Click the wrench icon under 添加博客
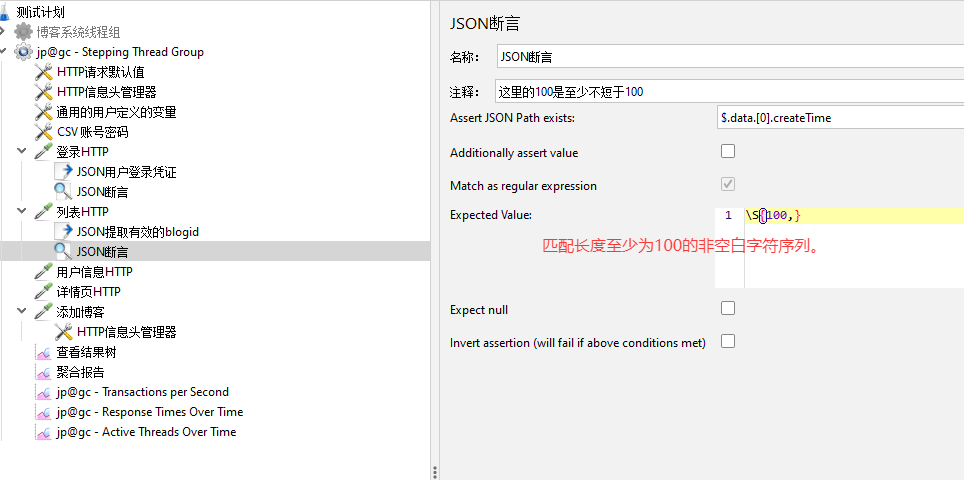The width and height of the screenshot is (964, 480). point(63,332)
